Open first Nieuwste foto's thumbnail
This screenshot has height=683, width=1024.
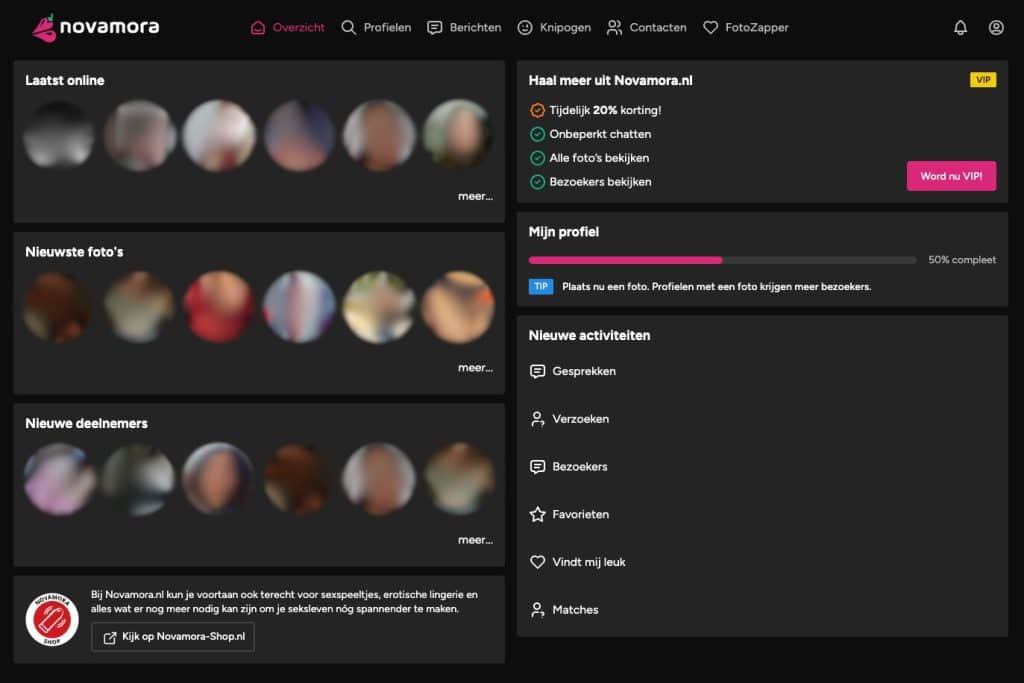click(x=59, y=307)
